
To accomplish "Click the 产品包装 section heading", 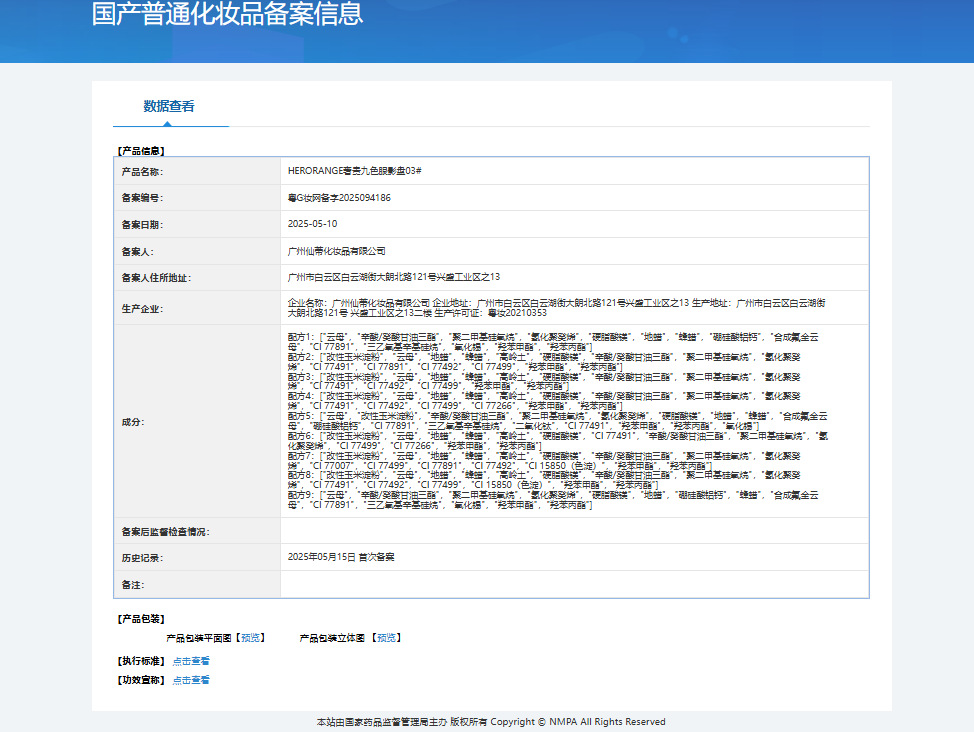I will [x=141, y=619].
